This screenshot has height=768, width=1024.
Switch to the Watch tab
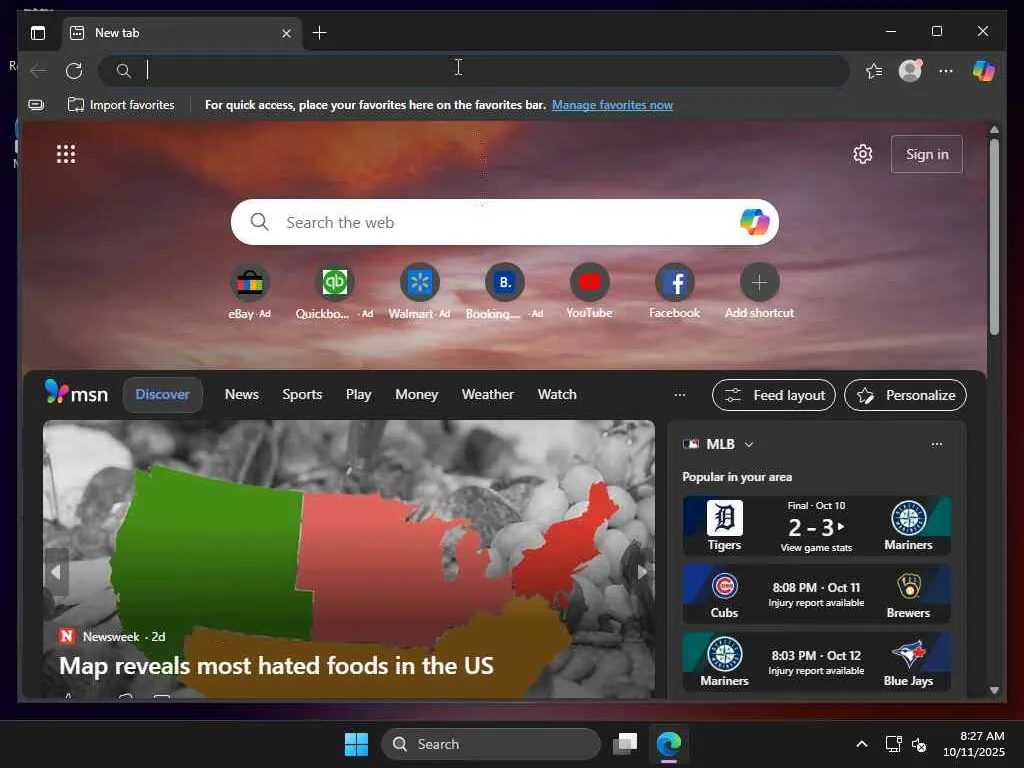pos(557,394)
